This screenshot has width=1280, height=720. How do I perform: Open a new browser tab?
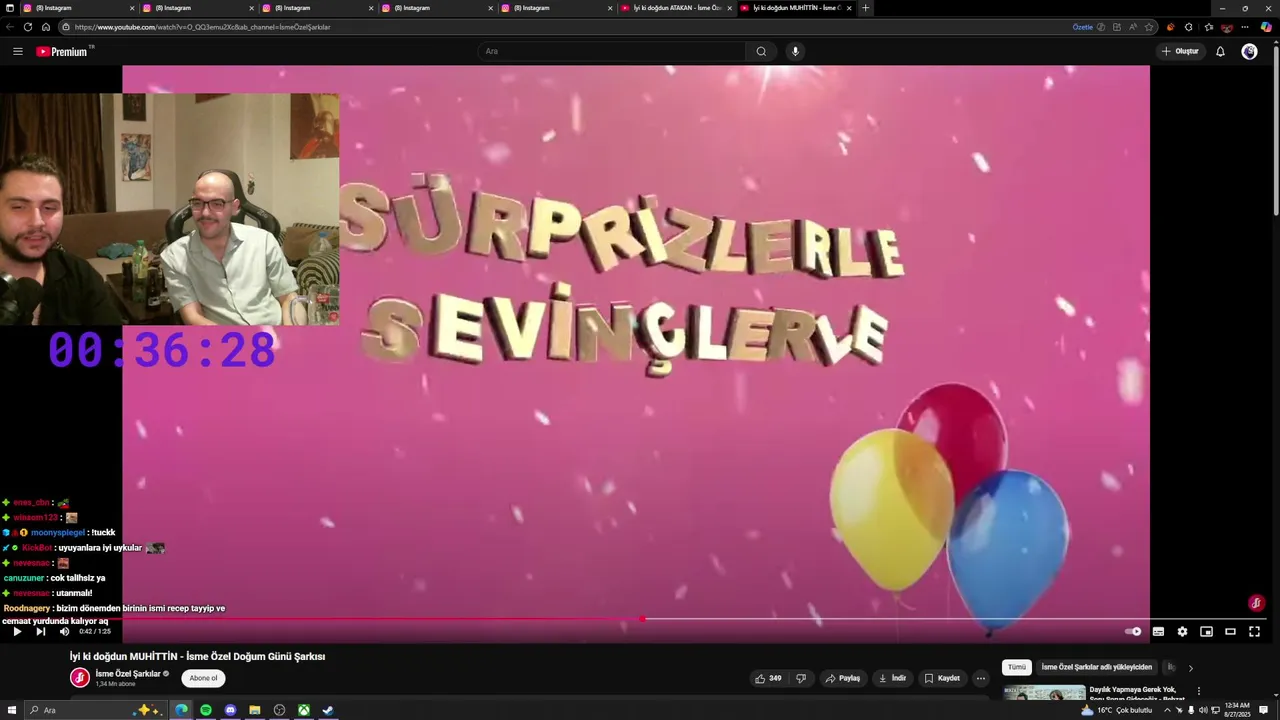(865, 8)
